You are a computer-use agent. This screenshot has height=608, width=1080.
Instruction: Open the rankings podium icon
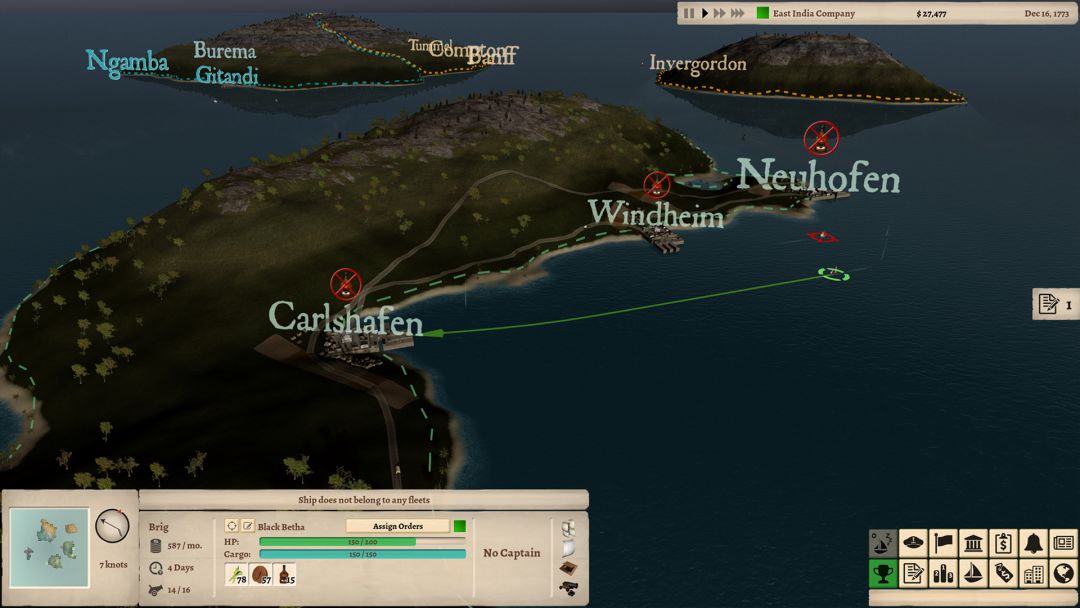coord(943,574)
